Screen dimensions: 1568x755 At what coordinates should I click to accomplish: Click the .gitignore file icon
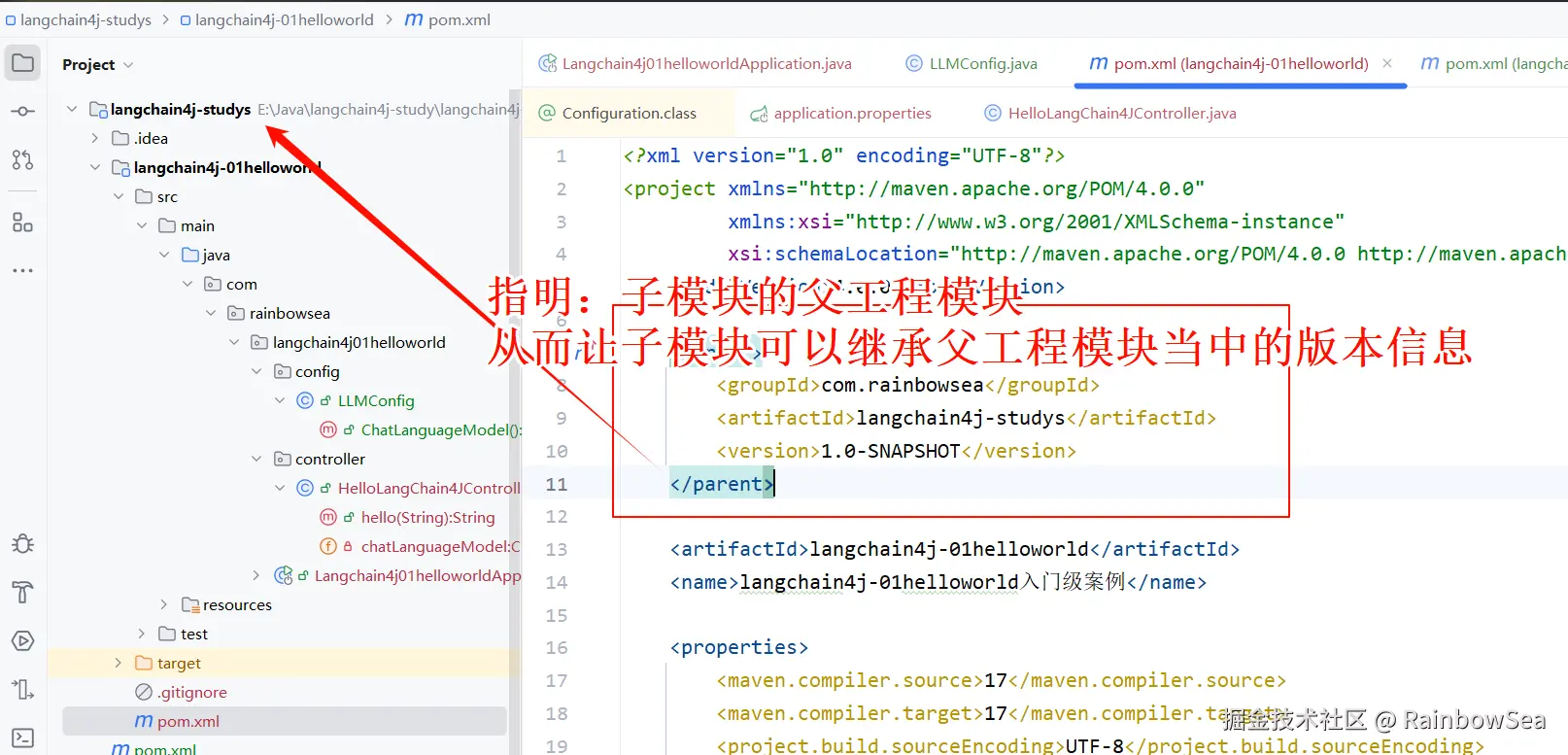coord(144,692)
